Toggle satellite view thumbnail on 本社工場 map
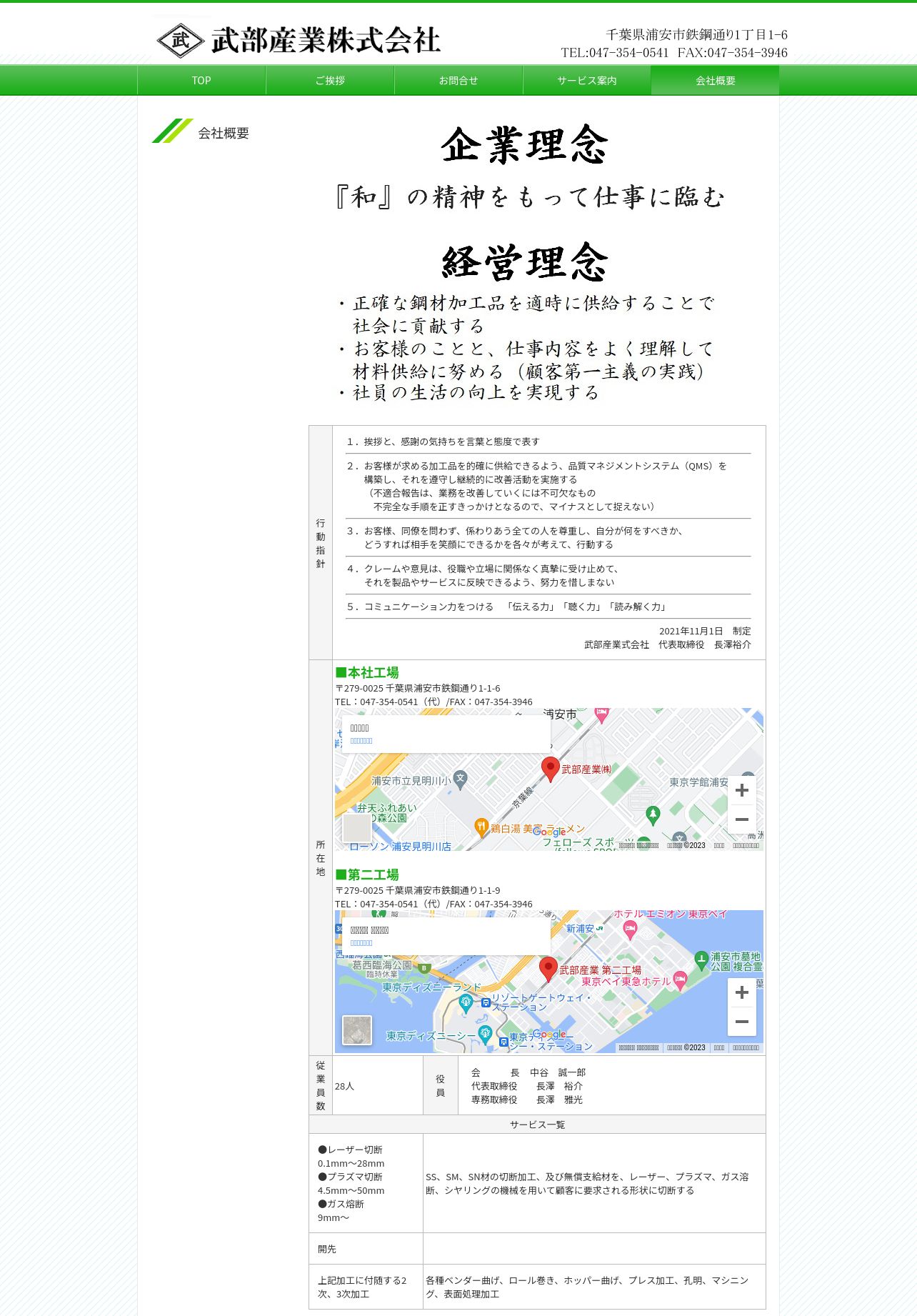 click(x=357, y=828)
